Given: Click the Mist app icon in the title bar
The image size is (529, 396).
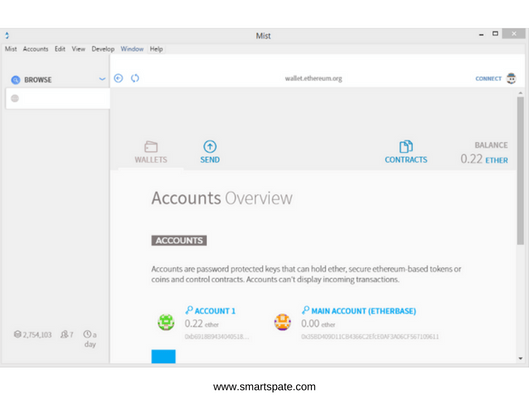Looking at the screenshot, I should (7, 35).
